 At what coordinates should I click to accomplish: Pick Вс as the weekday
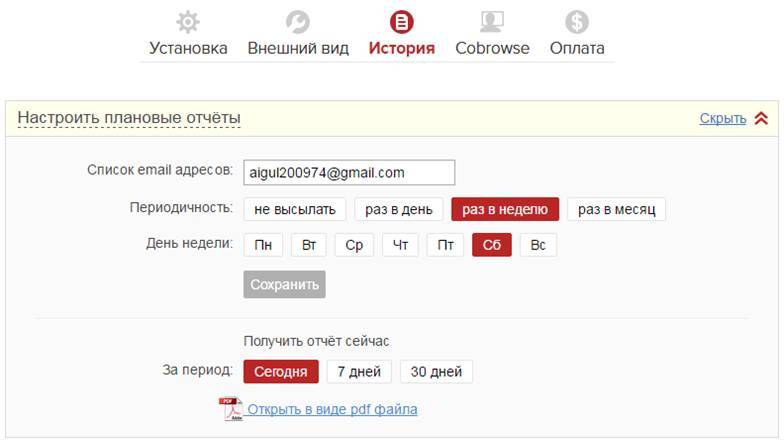coord(538,245)
